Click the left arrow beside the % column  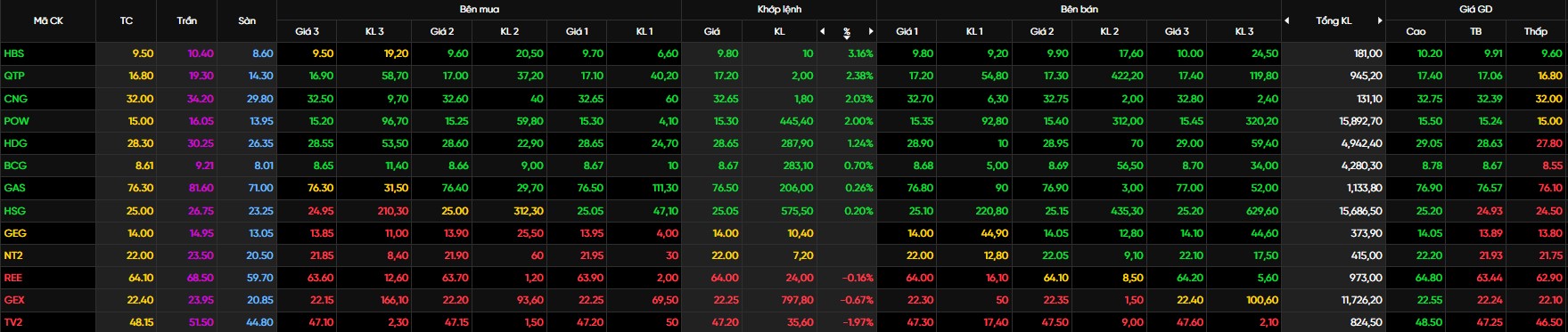pos(823,31)
